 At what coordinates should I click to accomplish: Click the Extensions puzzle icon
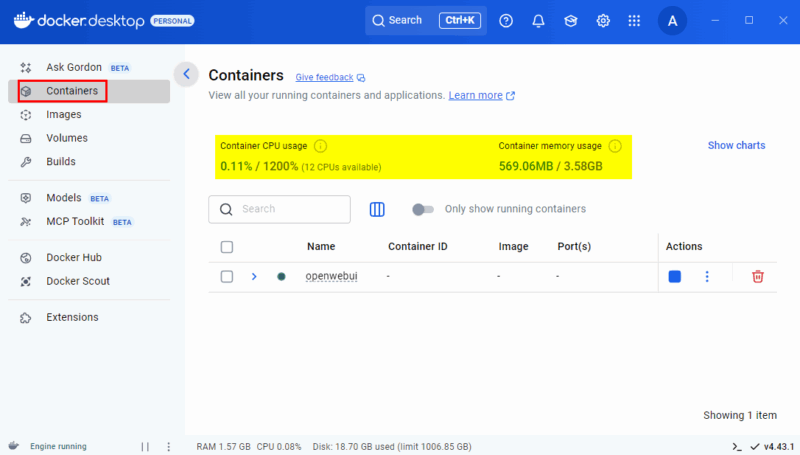pyautogui.click(x=26, y=318)
